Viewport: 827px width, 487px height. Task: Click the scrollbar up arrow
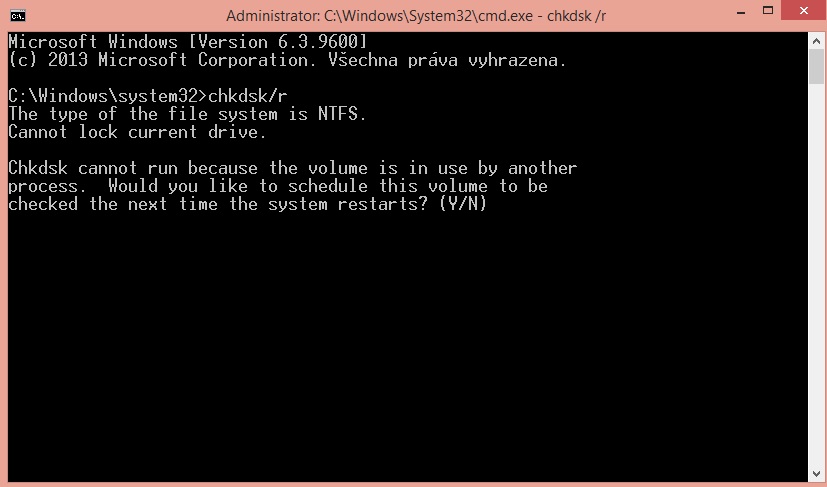coord(816,41)
